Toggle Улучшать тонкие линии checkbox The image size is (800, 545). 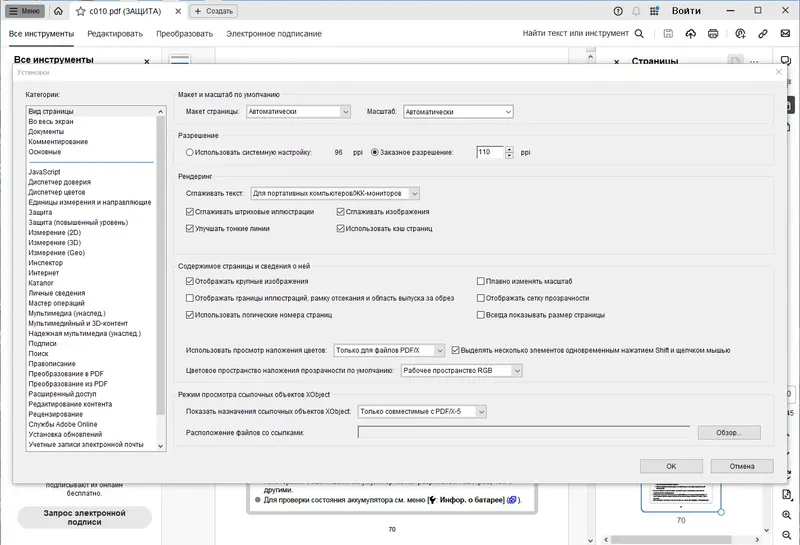coord(190,229)
